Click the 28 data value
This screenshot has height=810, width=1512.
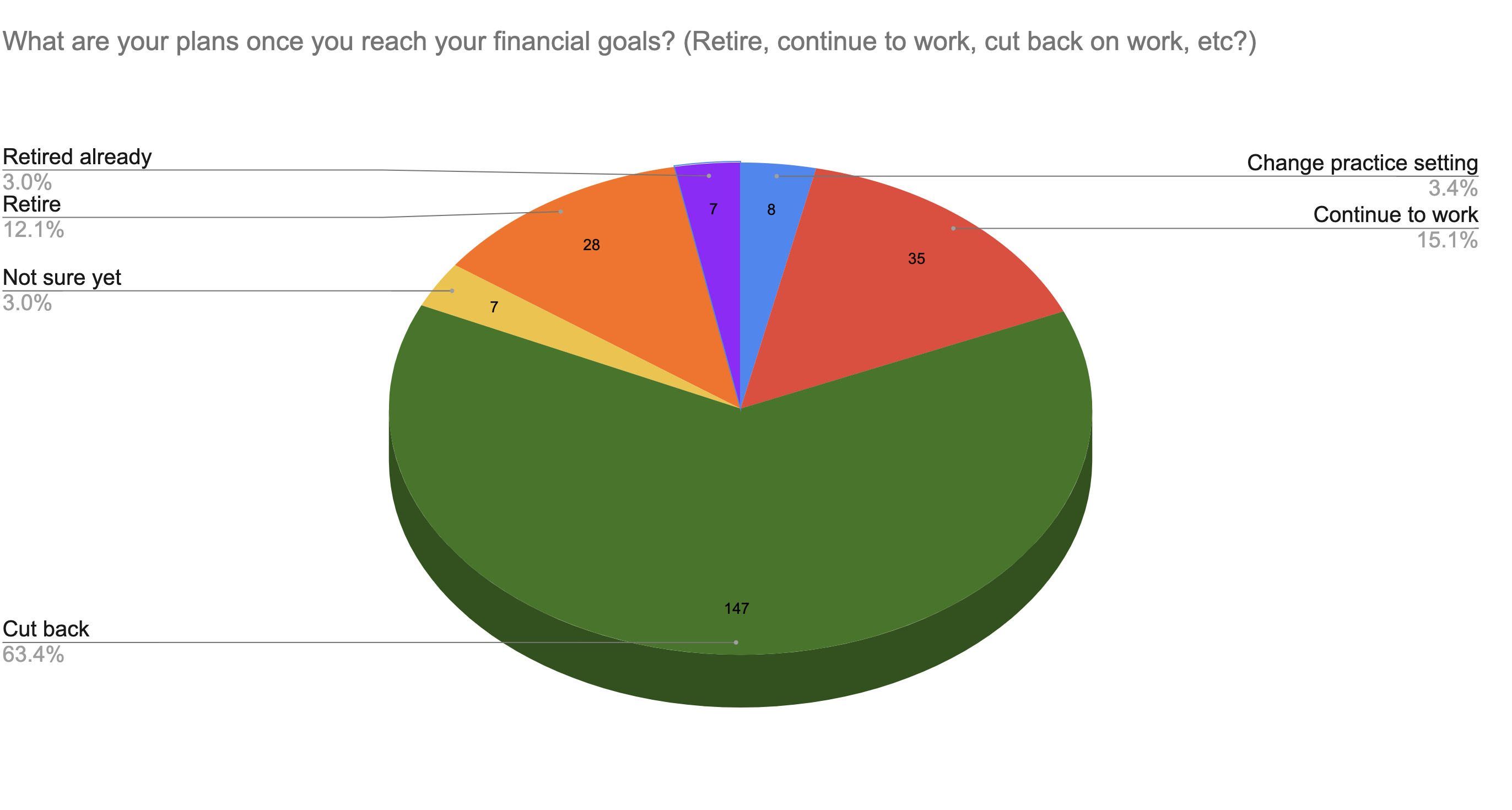pyautogui.click(x=591, y=245)
